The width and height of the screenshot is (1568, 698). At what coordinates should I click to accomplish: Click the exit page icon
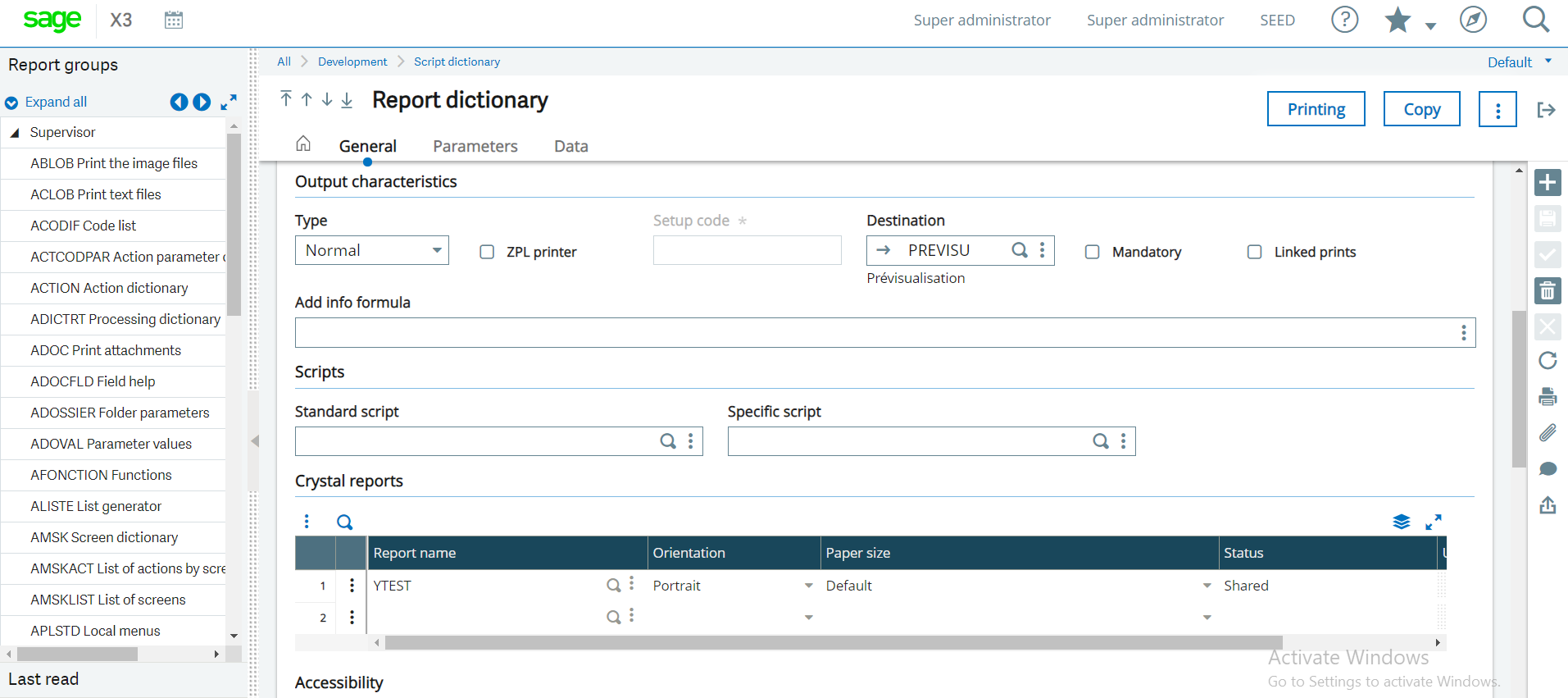click(x=1547, y=110)
